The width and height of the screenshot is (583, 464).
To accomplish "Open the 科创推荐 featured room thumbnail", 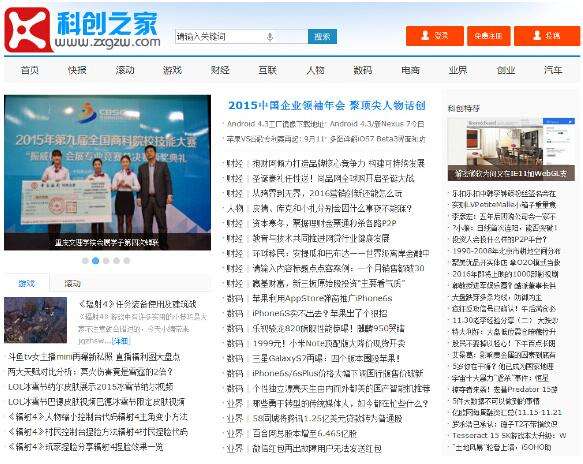I will pos(511,149).
